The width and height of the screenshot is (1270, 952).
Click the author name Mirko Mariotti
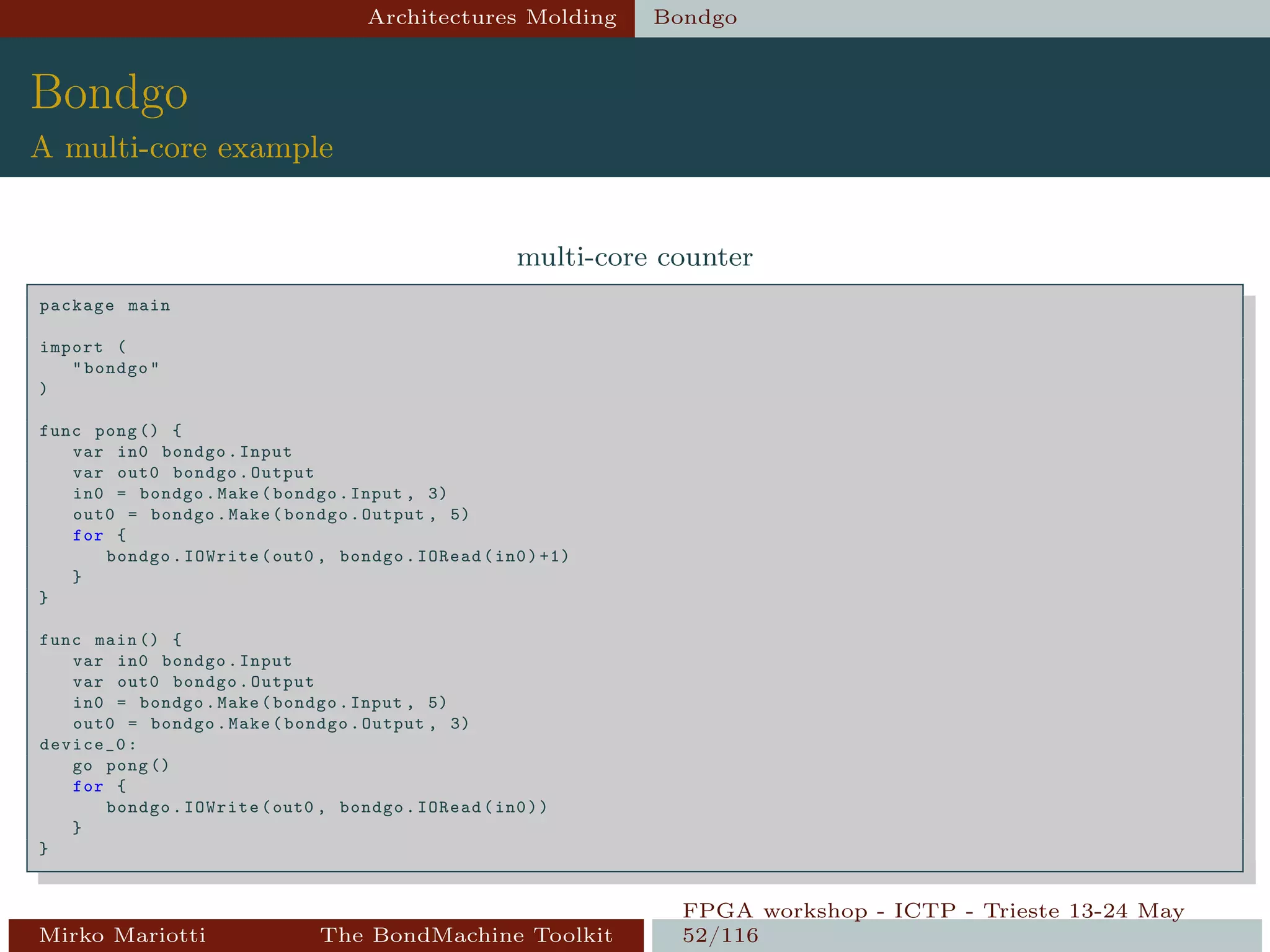coord(122,935)
